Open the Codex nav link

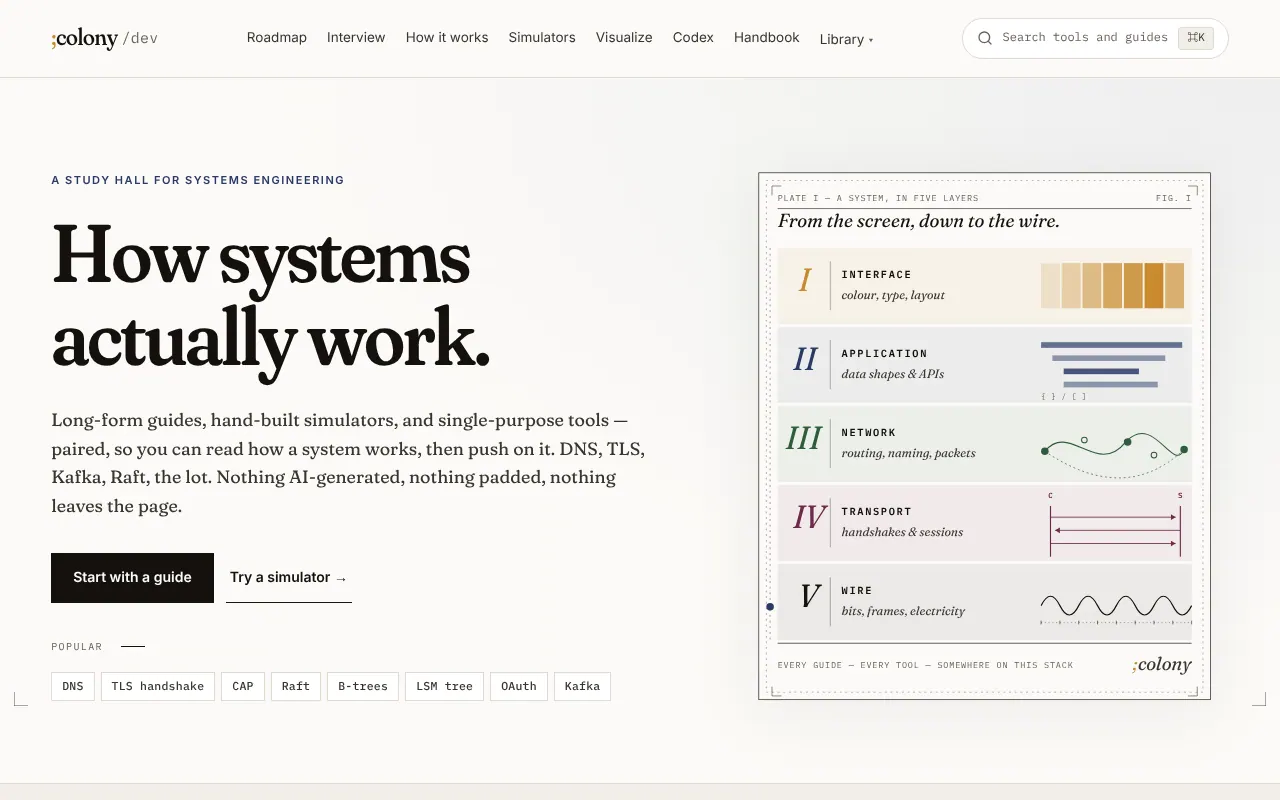[x=693, y=38]
